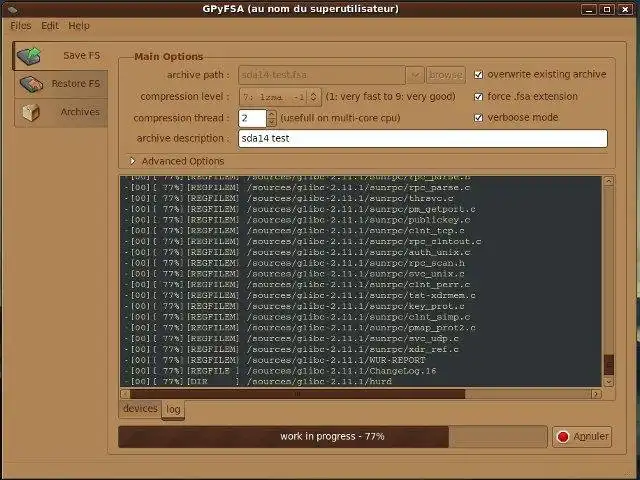Expand the Advanced Options section
640x480 pixels.
pyautogui.click(x=133, y=161)
